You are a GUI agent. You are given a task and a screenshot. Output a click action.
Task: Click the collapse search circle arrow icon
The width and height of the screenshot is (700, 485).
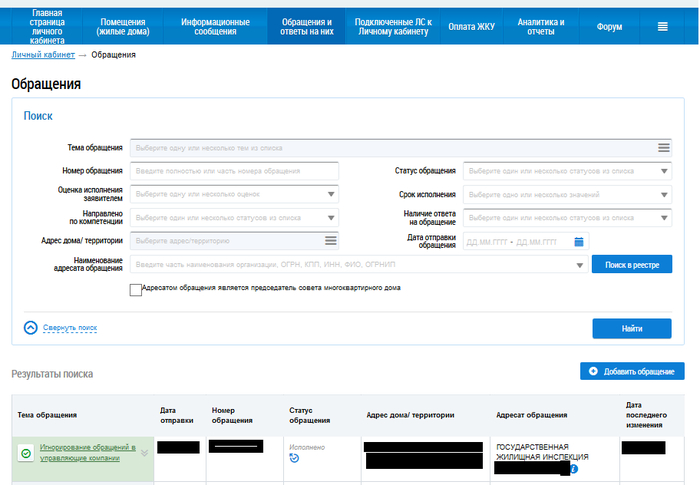point(30,328)
